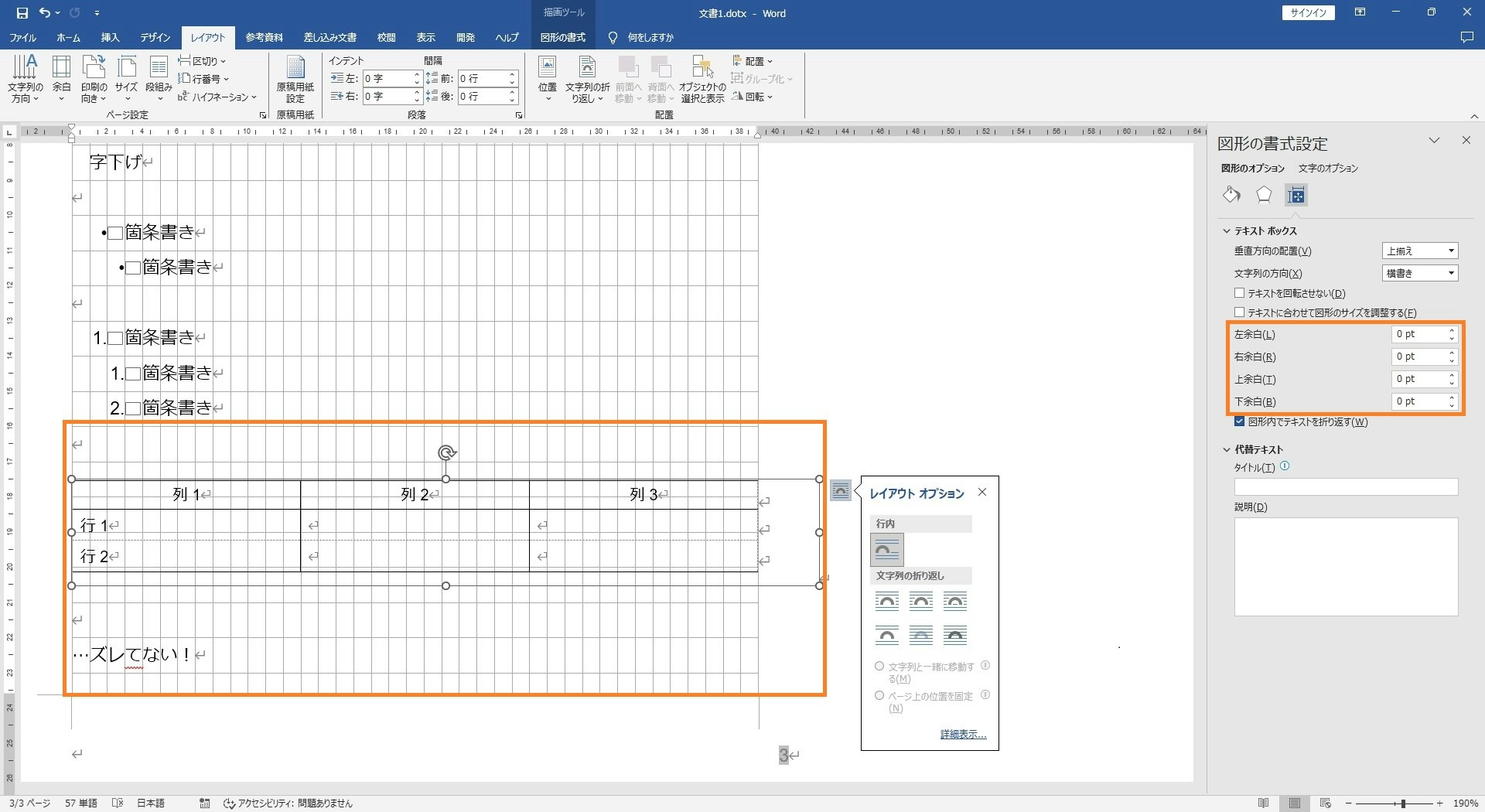Collapse the テキスト ボックス section
The width and height of the screenshot is (1485, 812).
(x=1227, y=230)
